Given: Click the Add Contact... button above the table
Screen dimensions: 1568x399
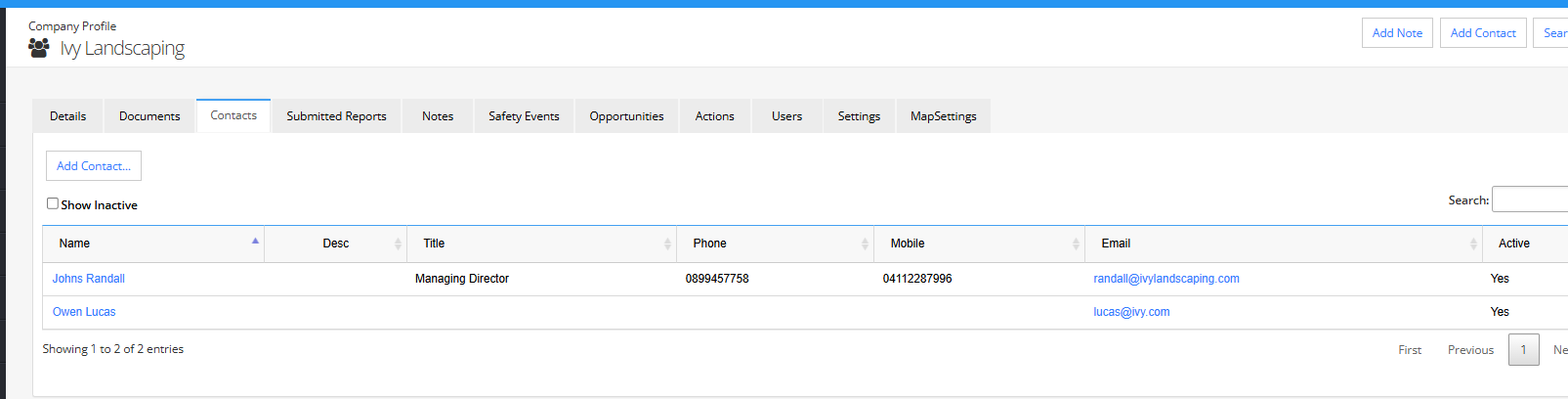Looking at the screenshot, I should [94, 166].
